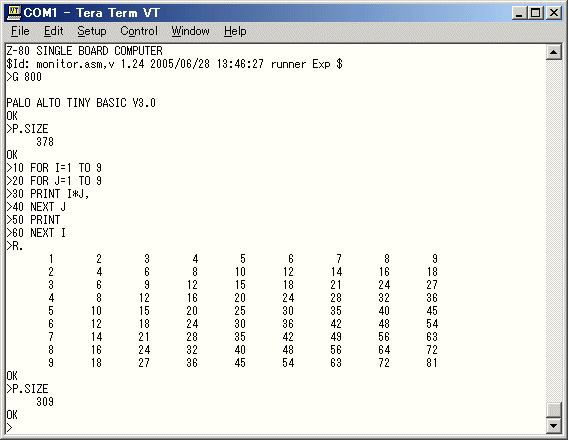568x440 pixels.
Task: Click the line '40 NEXT J'
Action: click(36, 207)
